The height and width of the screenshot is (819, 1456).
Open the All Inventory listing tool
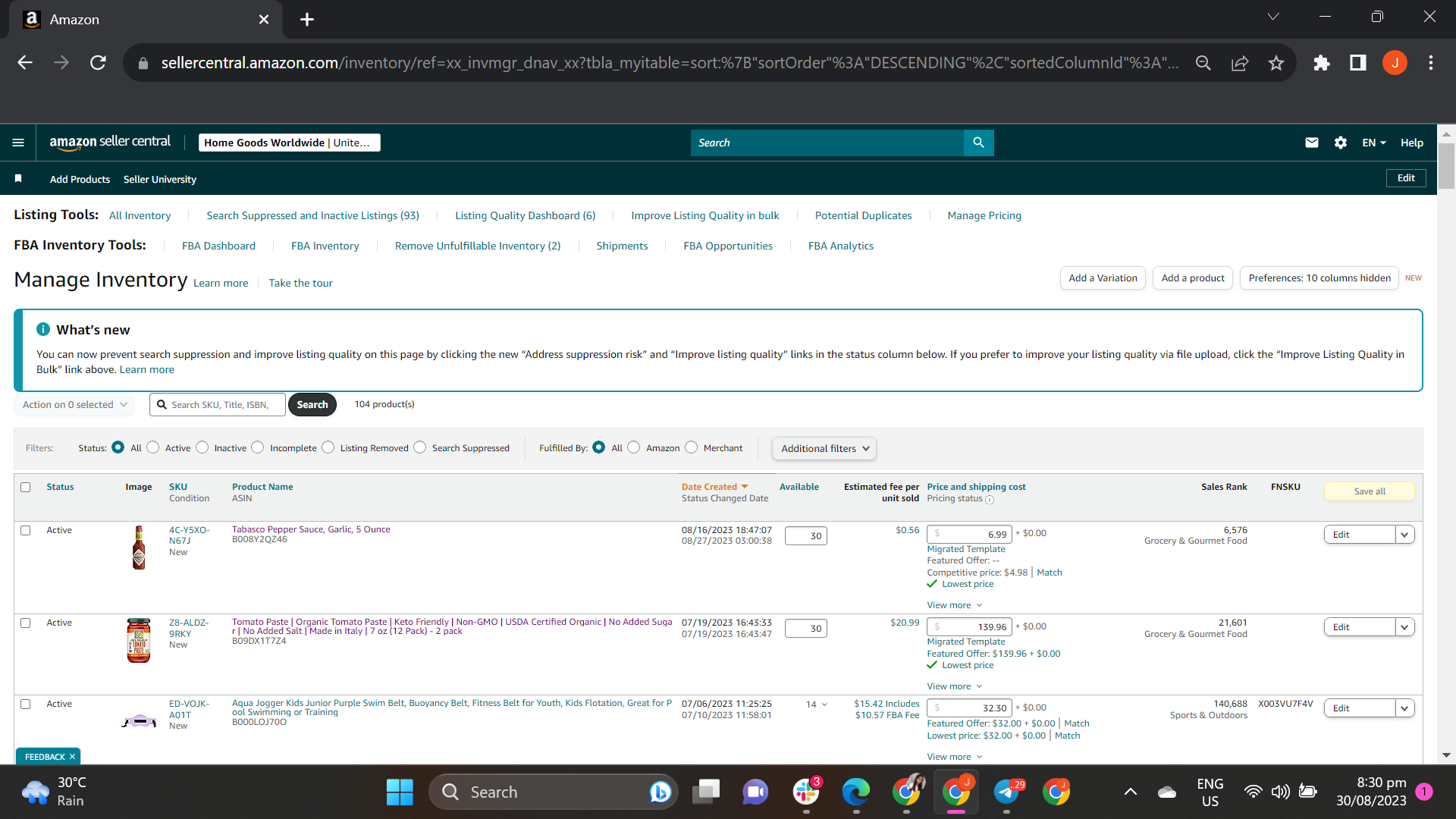[x=140, y=215]
